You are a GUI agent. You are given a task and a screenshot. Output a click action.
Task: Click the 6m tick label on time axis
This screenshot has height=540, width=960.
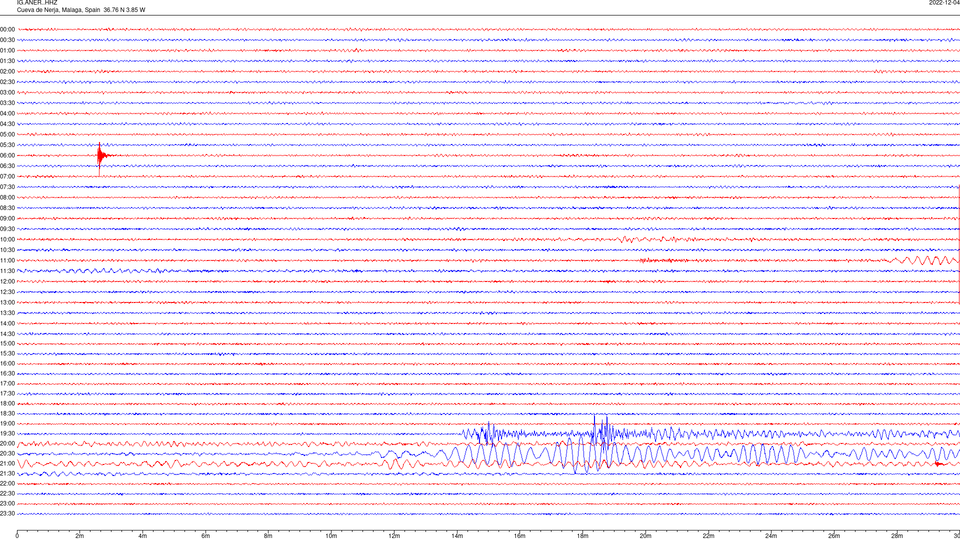[205, 536]
